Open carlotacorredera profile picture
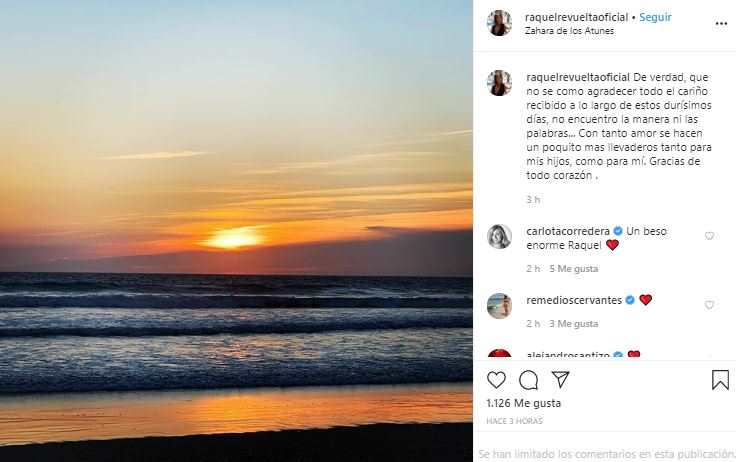736x462 pixels. pyautogui.click(x=499, y=237)
